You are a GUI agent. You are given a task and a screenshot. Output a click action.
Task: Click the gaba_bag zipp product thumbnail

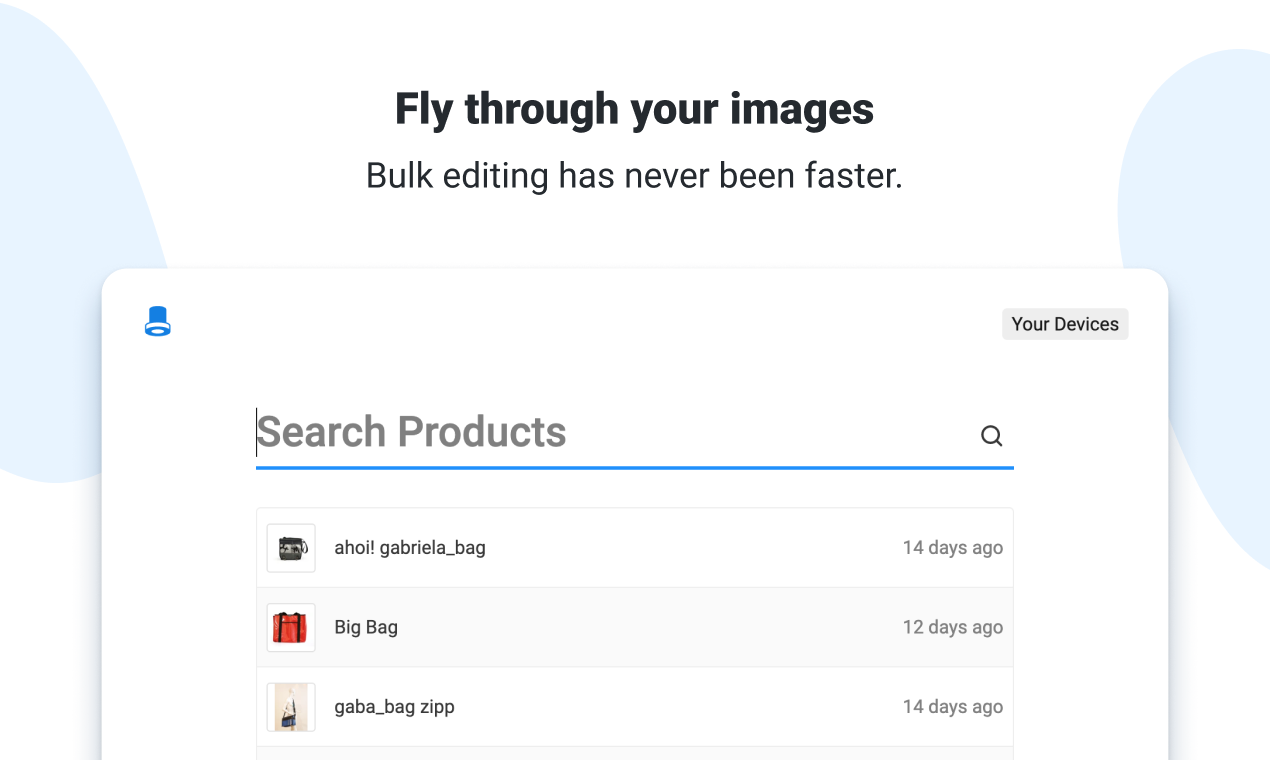(291, 707)
